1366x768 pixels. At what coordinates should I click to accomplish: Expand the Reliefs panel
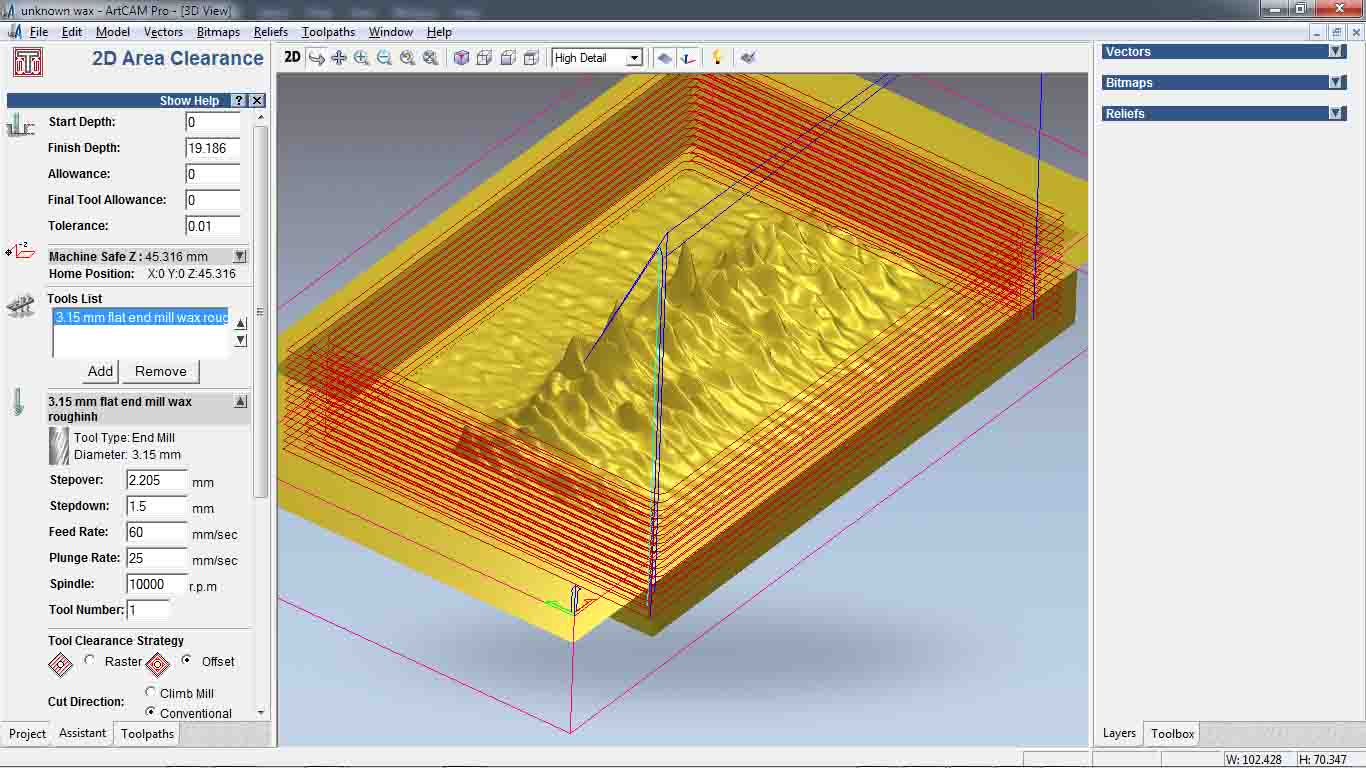1335,114
